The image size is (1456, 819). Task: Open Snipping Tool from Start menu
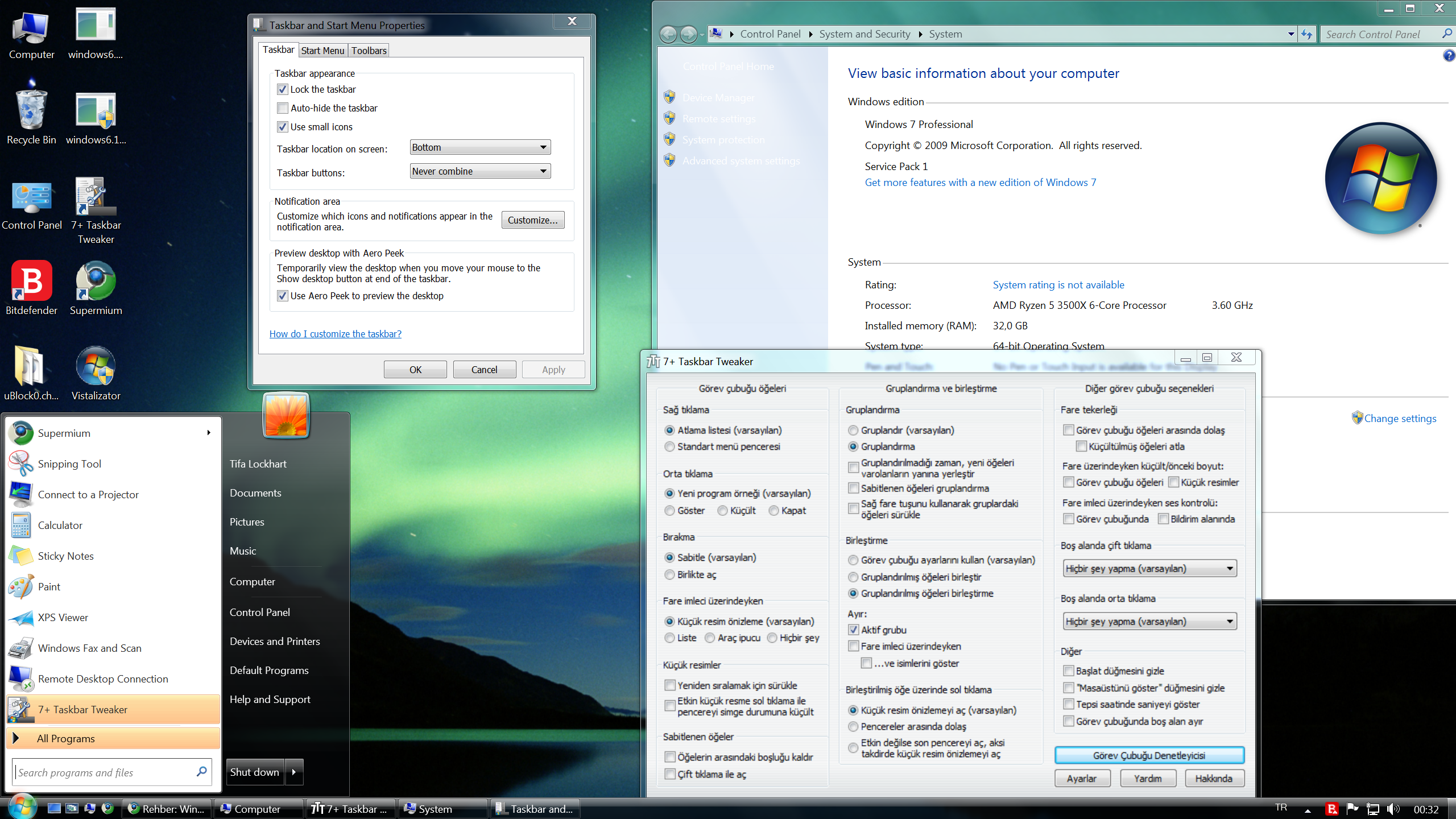(x=69, y=464)
